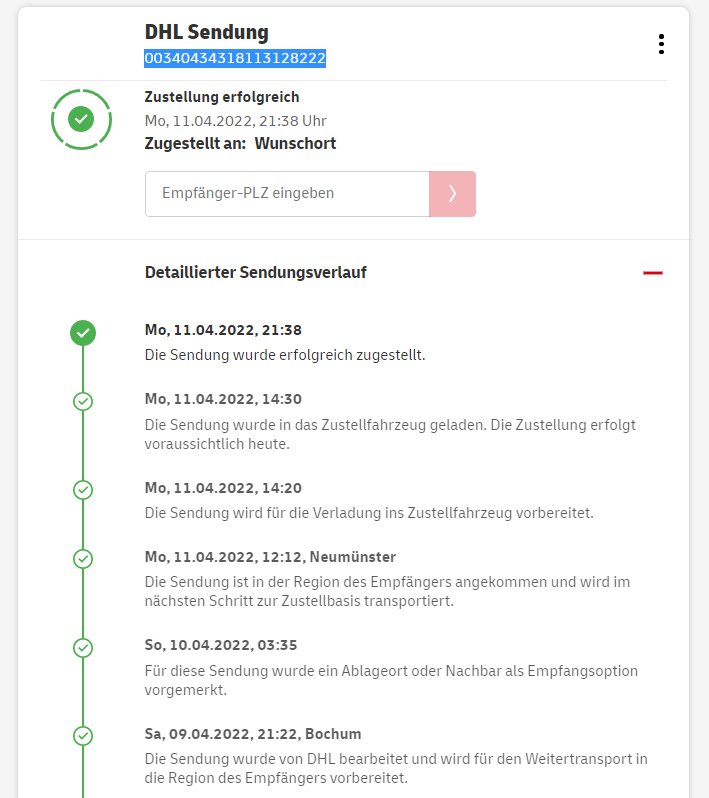Open the three-dot more options menu
Image resolution: width=709 pixels, height=798 pixels.
coord(661,44)
